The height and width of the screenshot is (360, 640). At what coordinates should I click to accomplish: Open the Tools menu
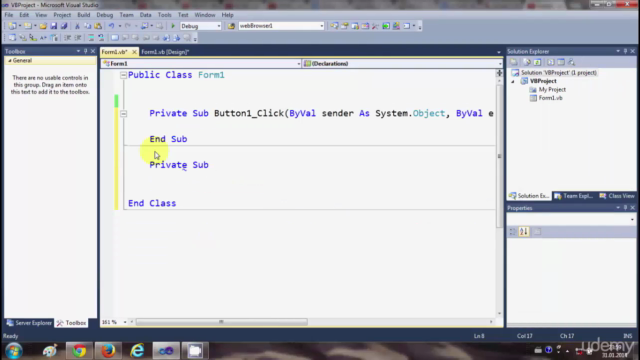[x=164, y=15]
